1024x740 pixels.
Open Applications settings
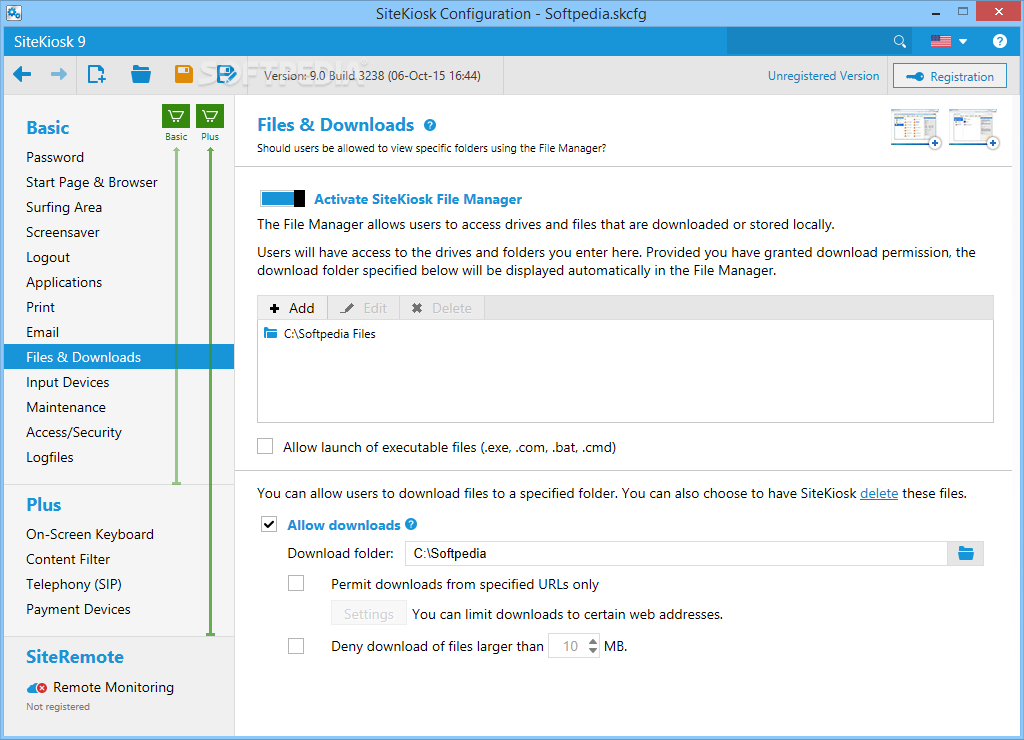(64, 282)
